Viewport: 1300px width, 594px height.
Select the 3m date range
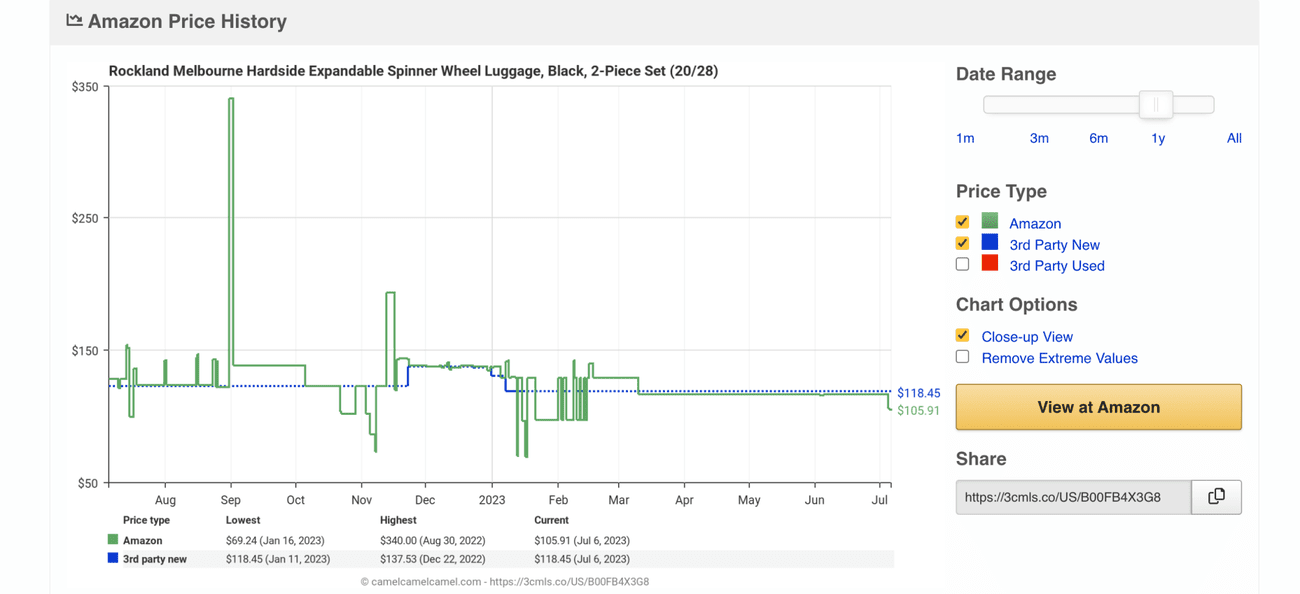click(x=1039, y=138)
